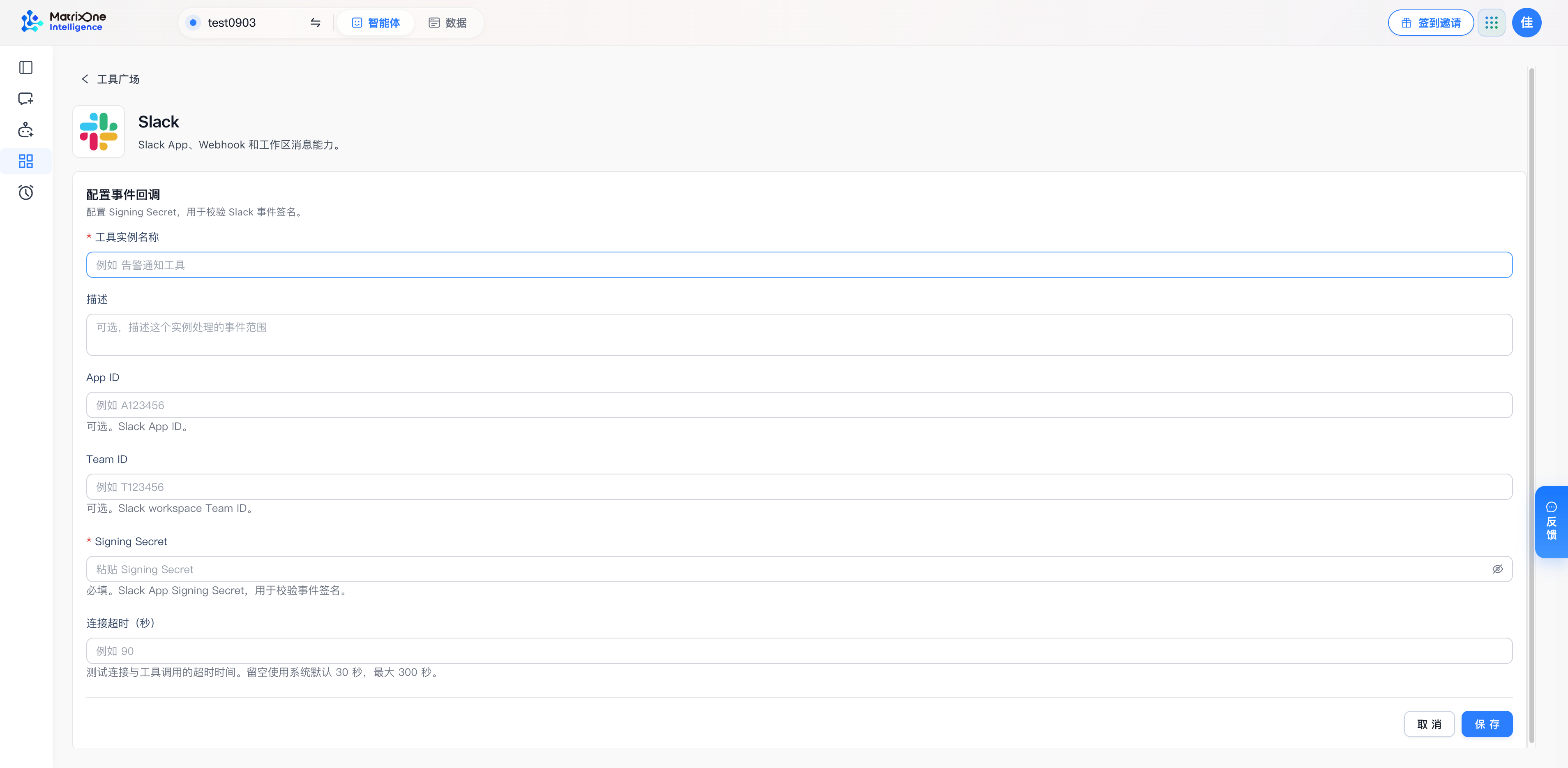Viewport: 1568px width, 768px height.
Task: Switch to the 智能体 tab
Action: coord(376,23)
